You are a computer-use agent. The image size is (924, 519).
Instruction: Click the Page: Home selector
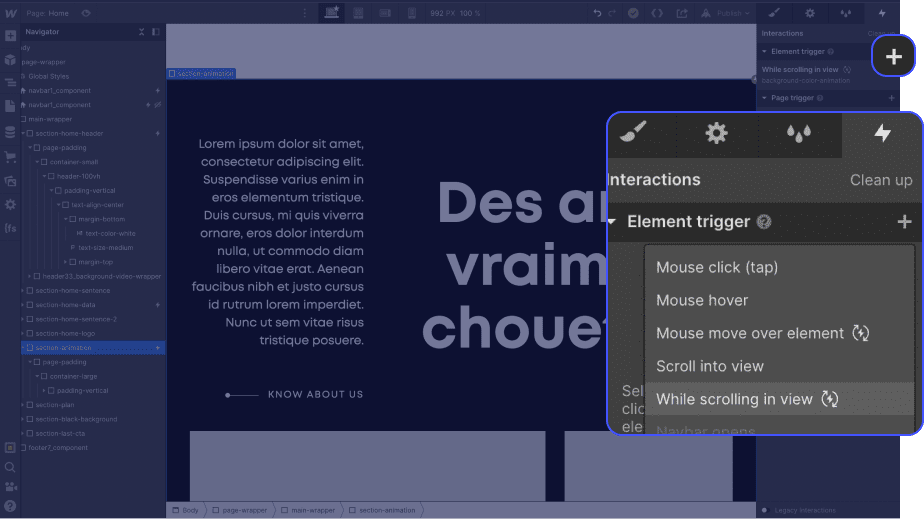point(47,13)
